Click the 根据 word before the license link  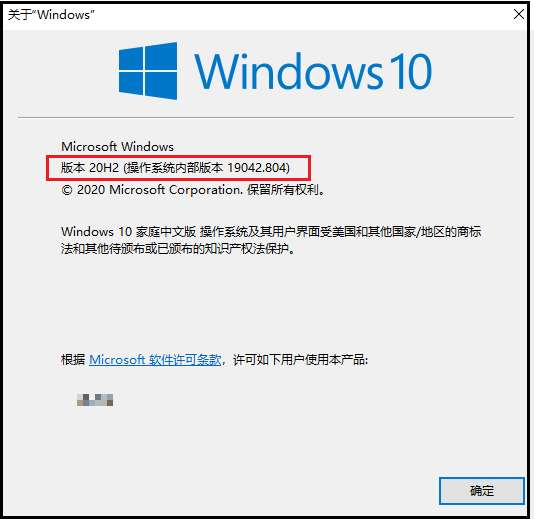(x=73, y=360)
